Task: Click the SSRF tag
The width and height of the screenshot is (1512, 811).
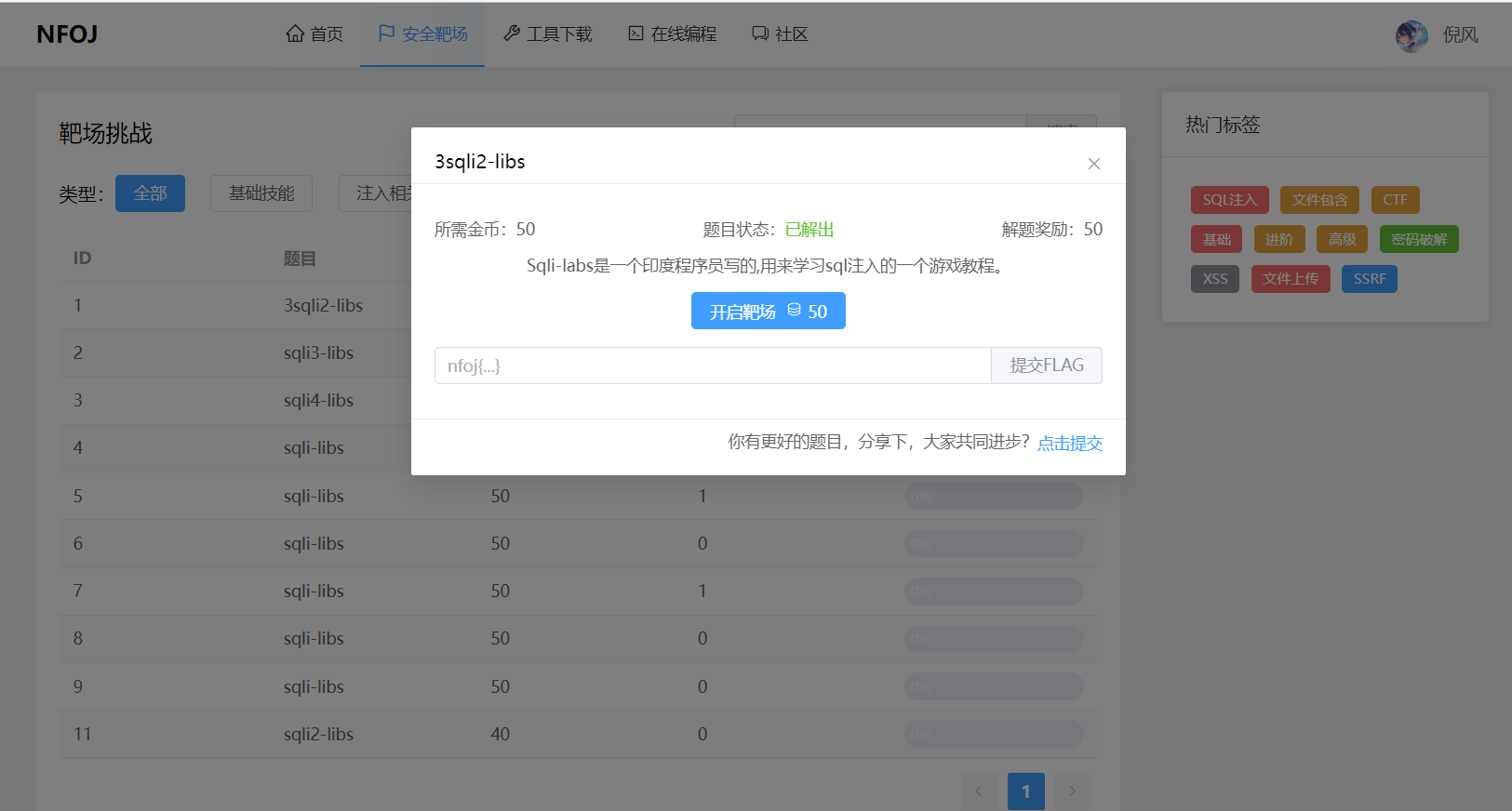Action: (x=1370, y=279)
